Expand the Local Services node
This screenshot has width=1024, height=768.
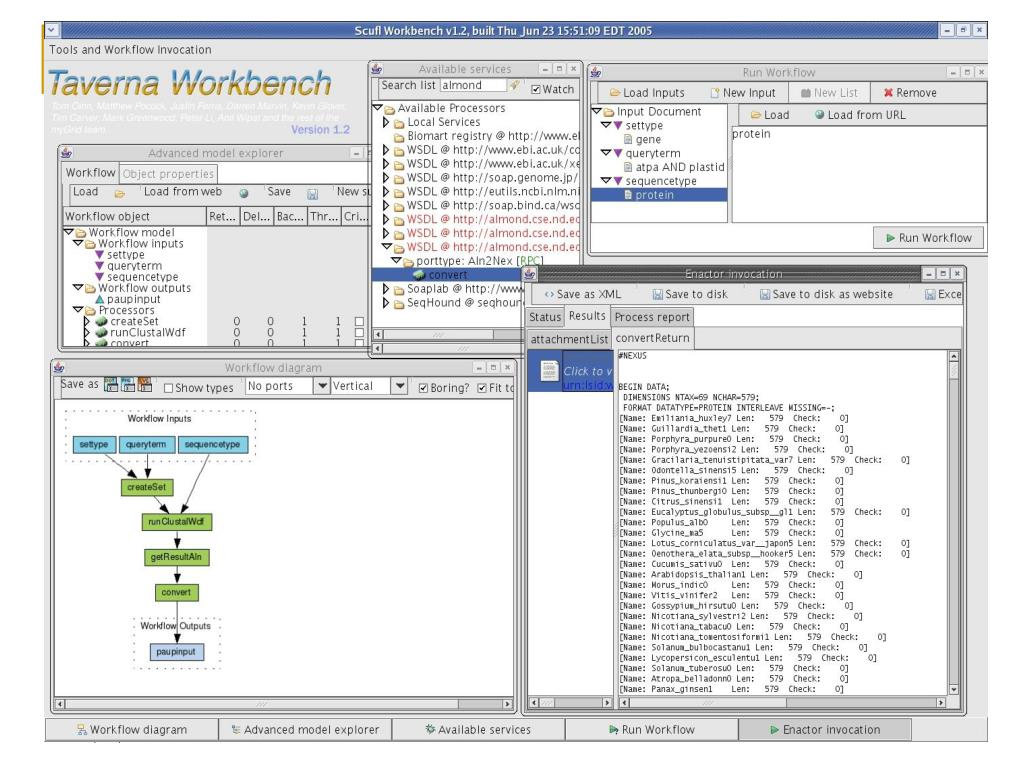point(386,122)
